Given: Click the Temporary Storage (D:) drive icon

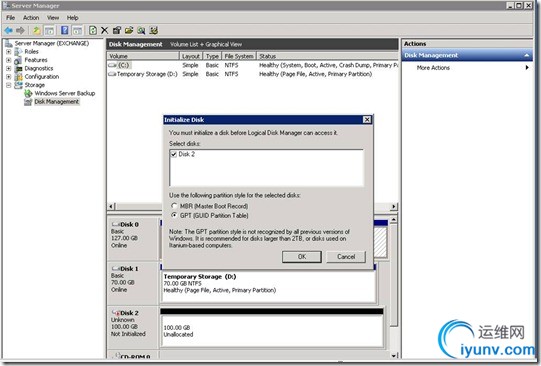Looking at the screenshot, I should tap(112, 74).
